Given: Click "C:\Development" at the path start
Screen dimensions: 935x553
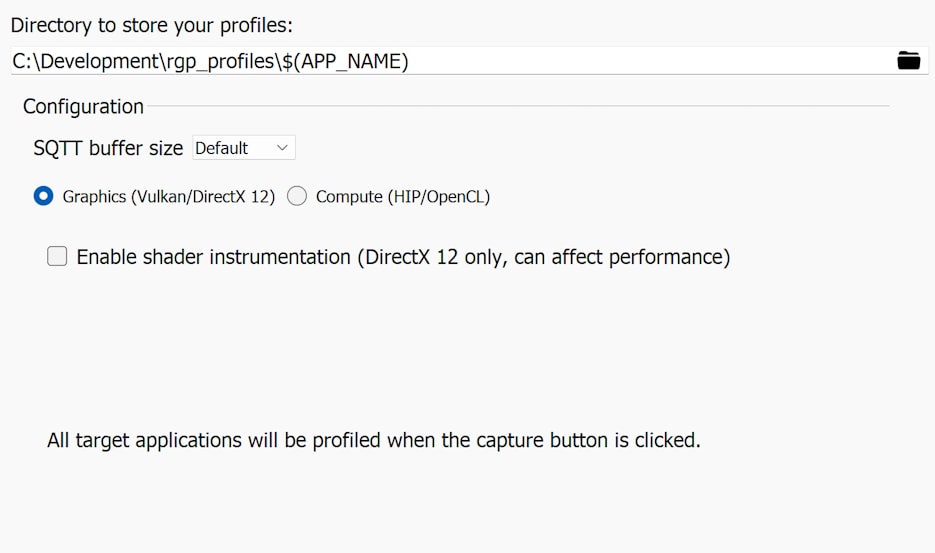Looking at the screenshot, I should [x=84, y=61].
